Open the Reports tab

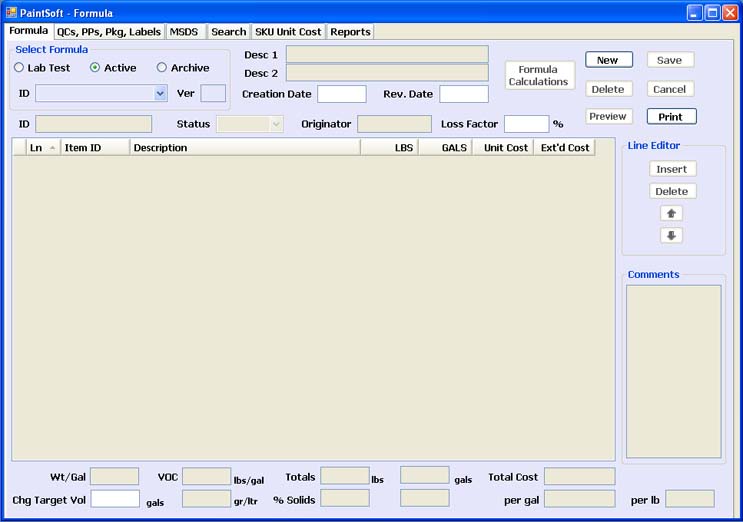pos(350,32)
